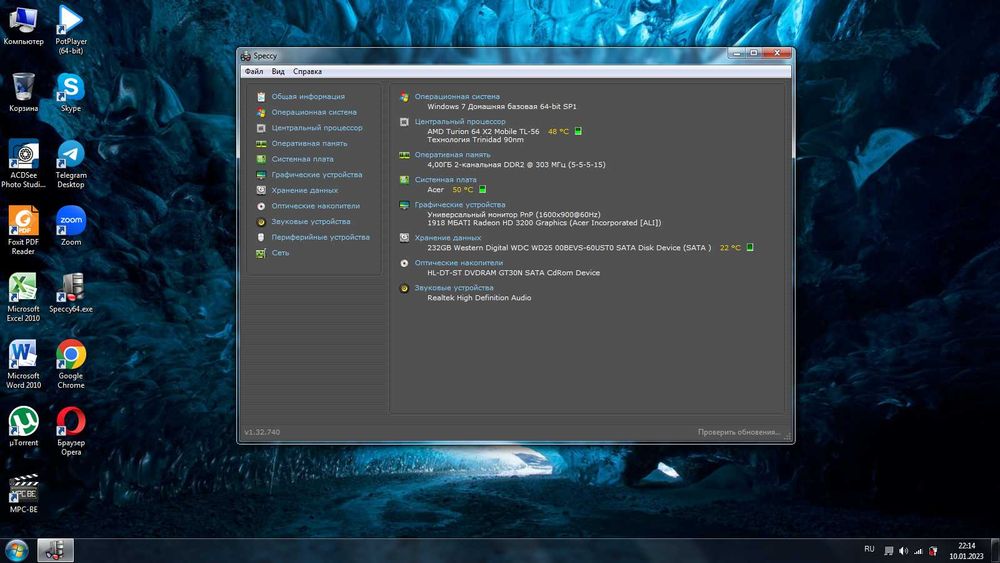
Task: Click Speccy taskbar button
Action: [x=55, y=550]
